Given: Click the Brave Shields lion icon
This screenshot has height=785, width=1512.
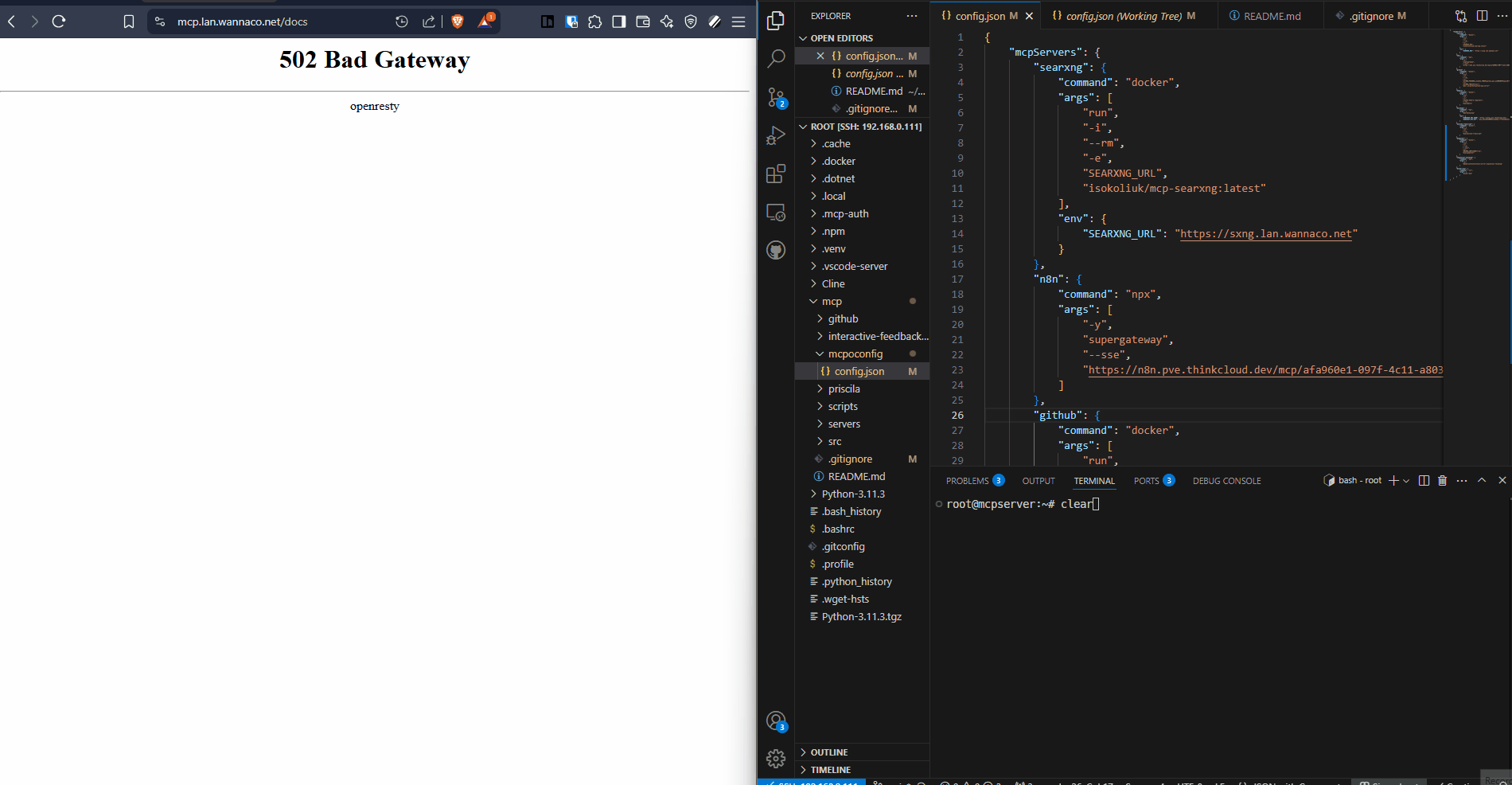Looking at the screenshot, I should tap(458, 21).
